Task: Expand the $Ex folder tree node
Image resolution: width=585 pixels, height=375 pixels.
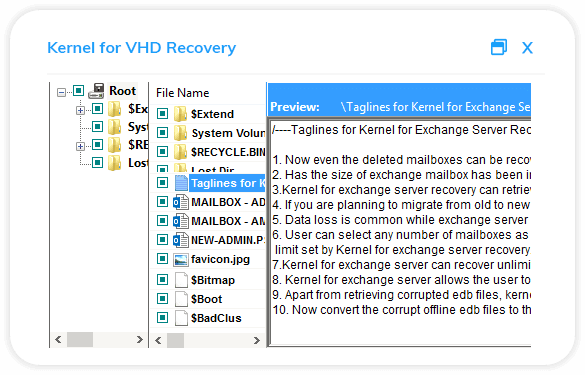Action: (80, 110)
